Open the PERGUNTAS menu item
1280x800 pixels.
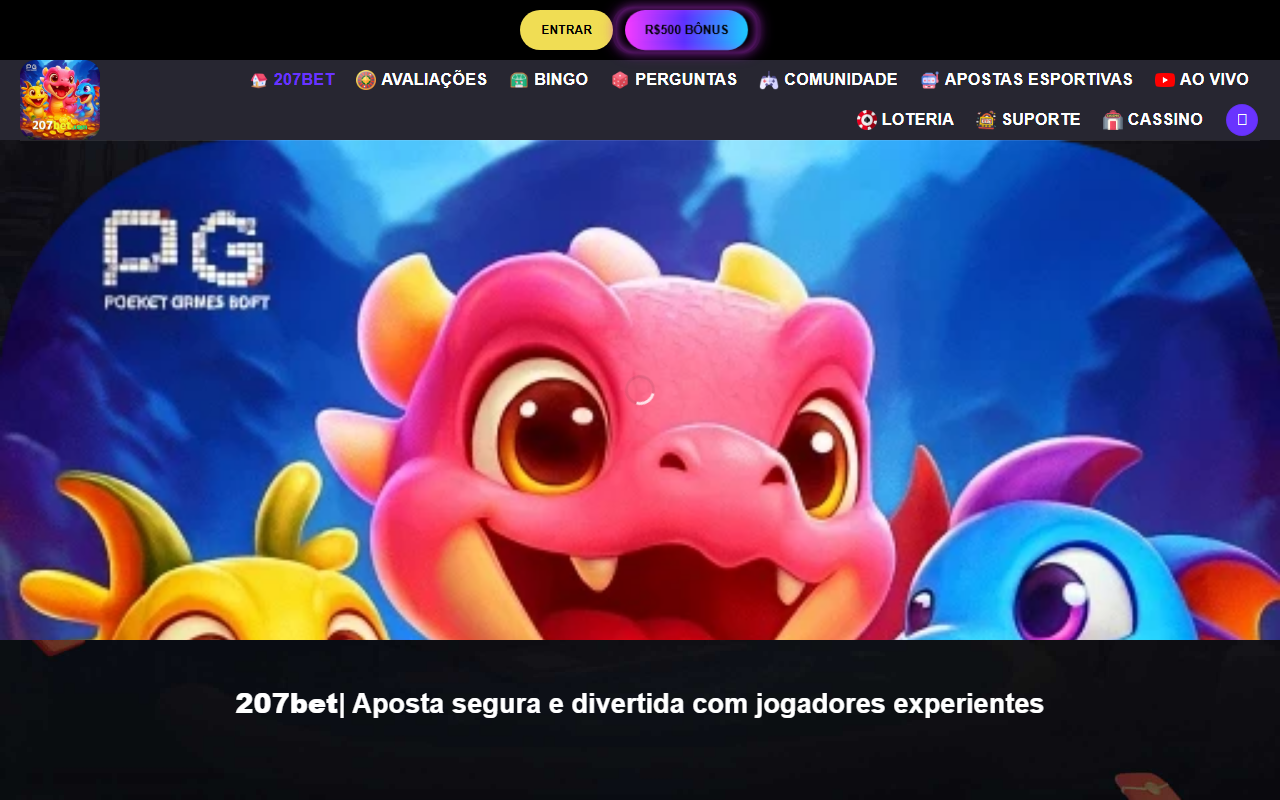[x=686, y=80]
